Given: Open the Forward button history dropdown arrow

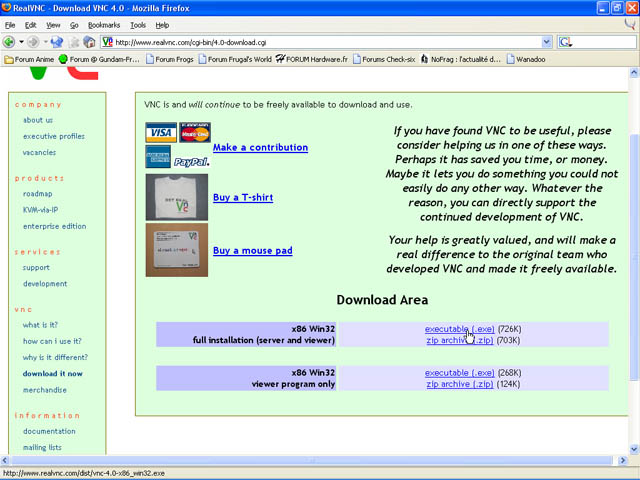Looking at the screenshot, I should pos(46,42).
